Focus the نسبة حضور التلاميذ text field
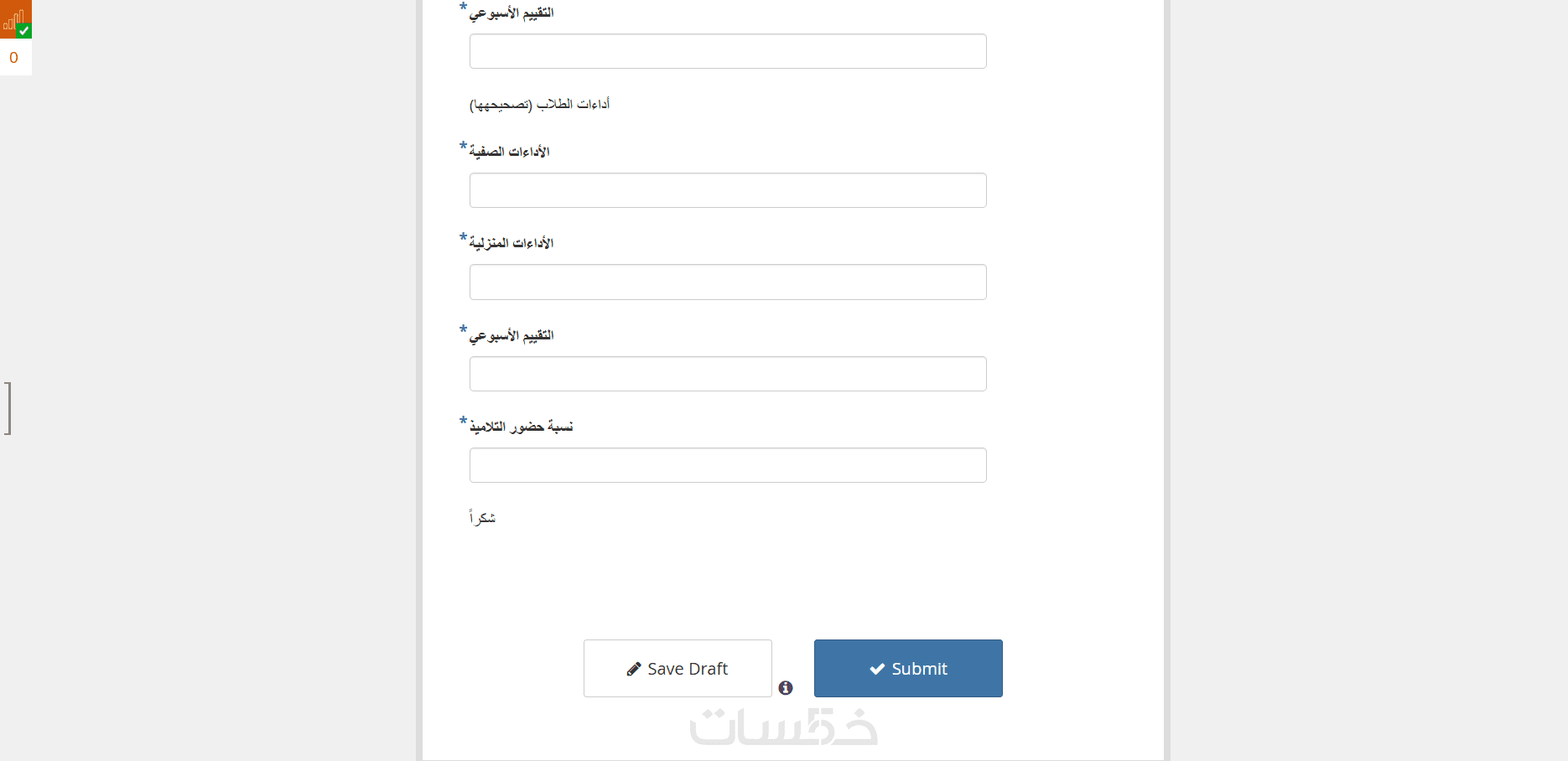Viewport: 1568px width, 761px height. pos(728,465)
